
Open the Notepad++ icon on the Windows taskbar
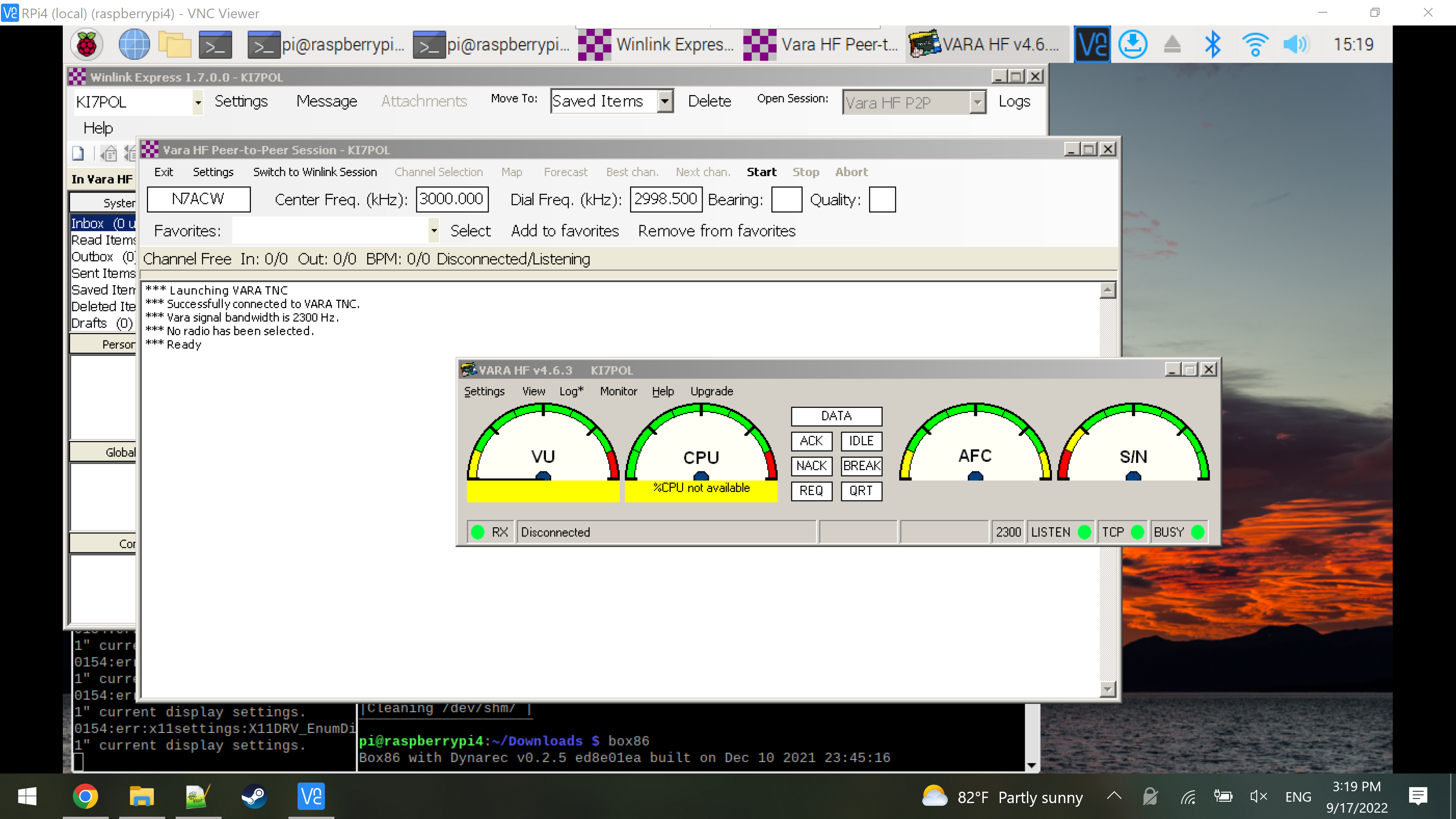(x=198, y=796)
